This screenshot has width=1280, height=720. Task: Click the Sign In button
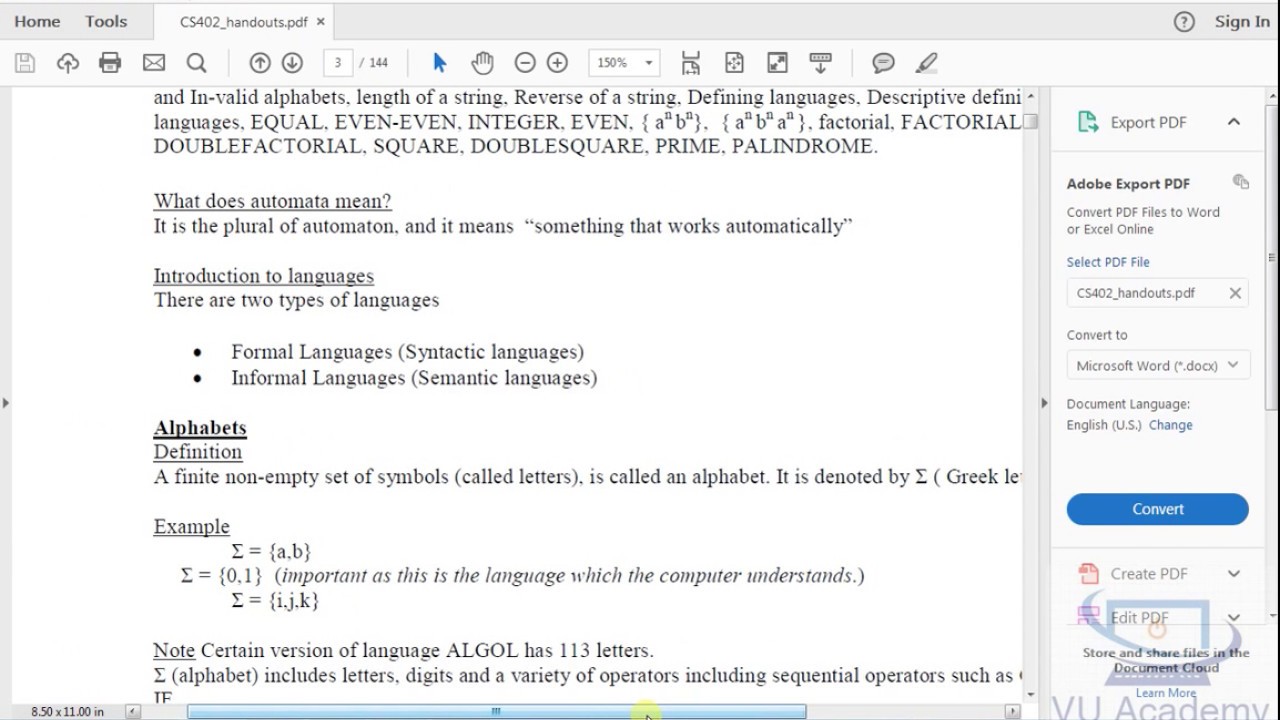[x=1242, y=21]
